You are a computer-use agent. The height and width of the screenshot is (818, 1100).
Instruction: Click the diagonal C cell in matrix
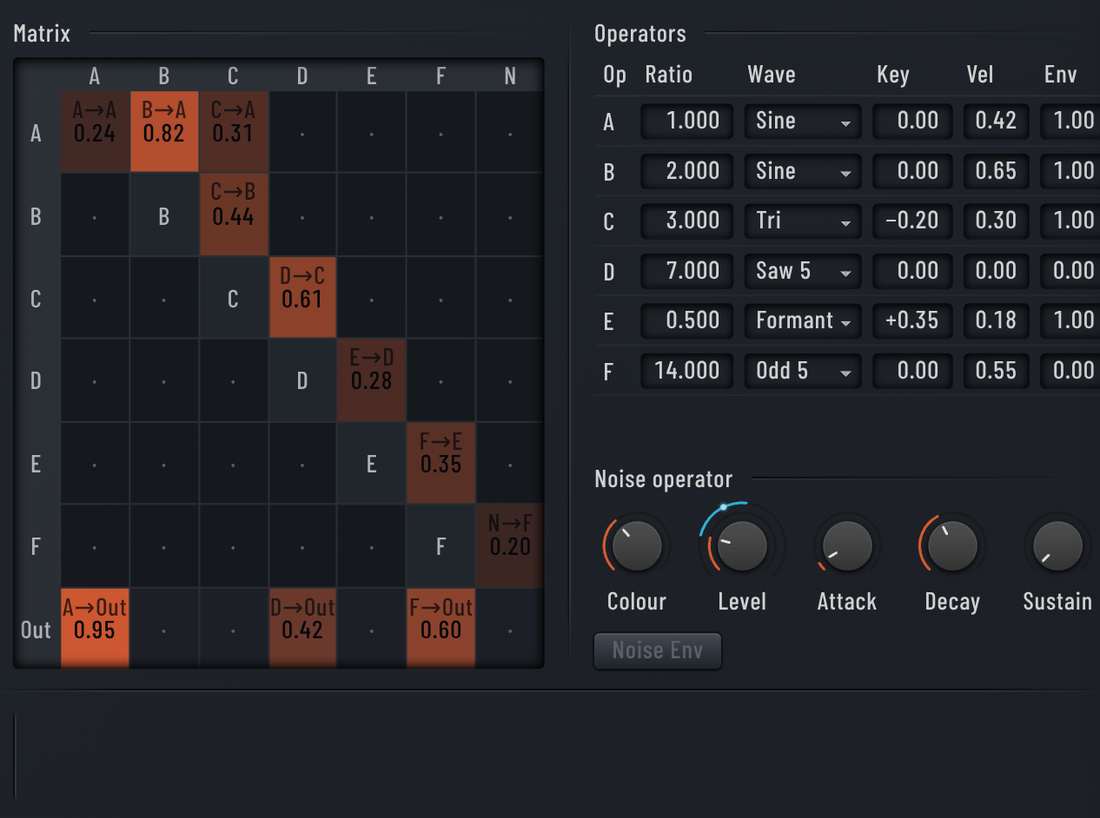pos(234,297)
